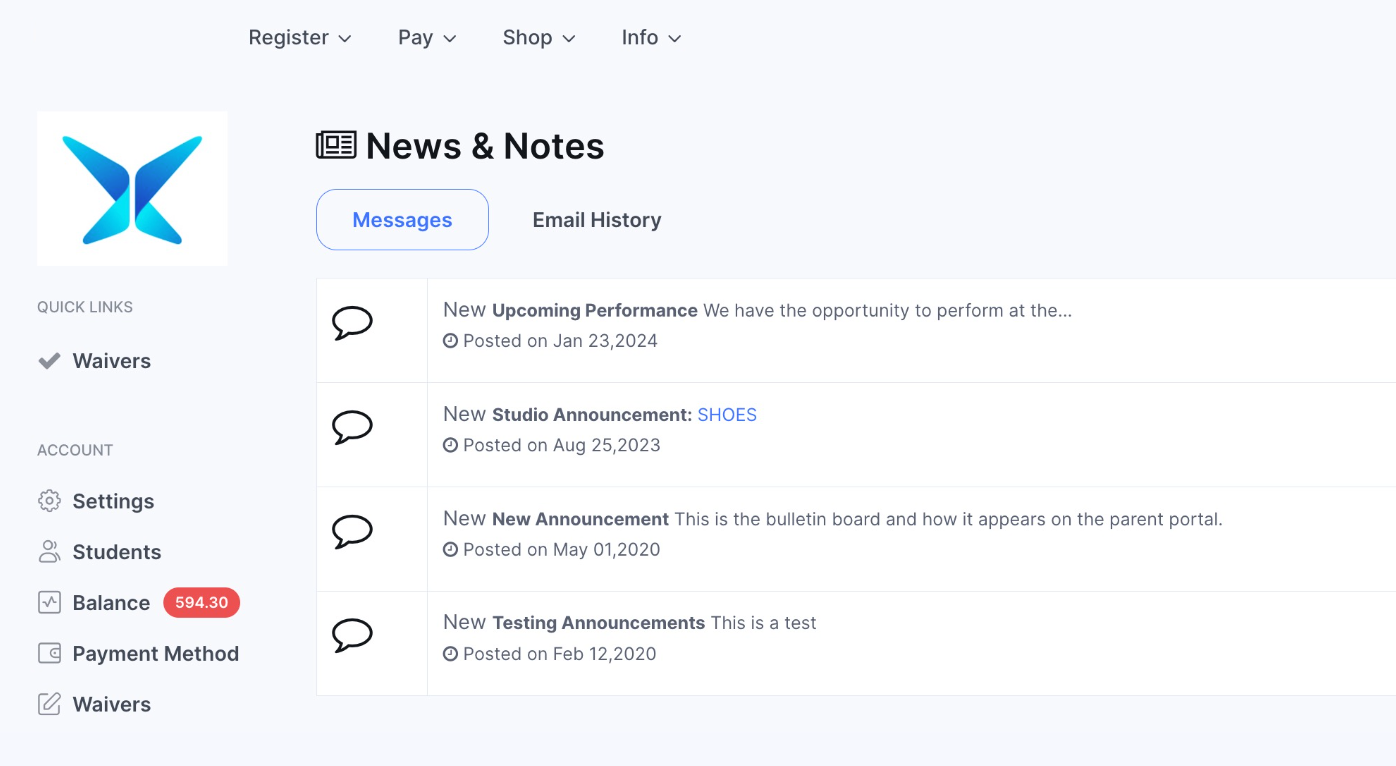Viewport: 1396px width, 766px height.
Task: Click the checkmark icon in Quick Links
Action: pyautogui.click(x=49, y=361)
